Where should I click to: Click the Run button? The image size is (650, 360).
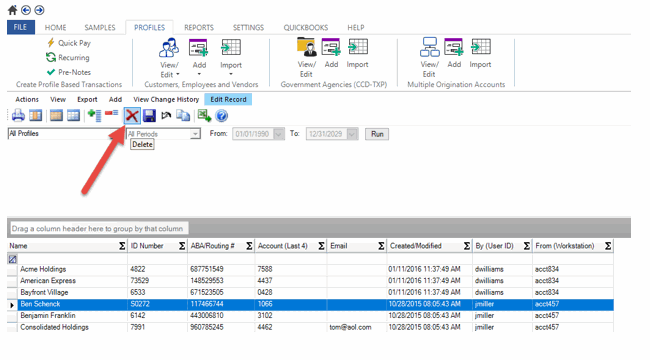[377, 134]
